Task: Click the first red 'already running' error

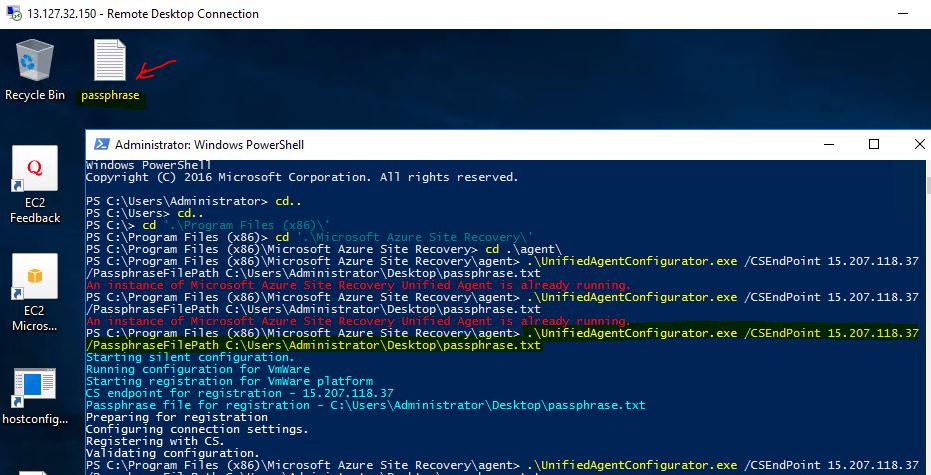Action: [357, 285]
